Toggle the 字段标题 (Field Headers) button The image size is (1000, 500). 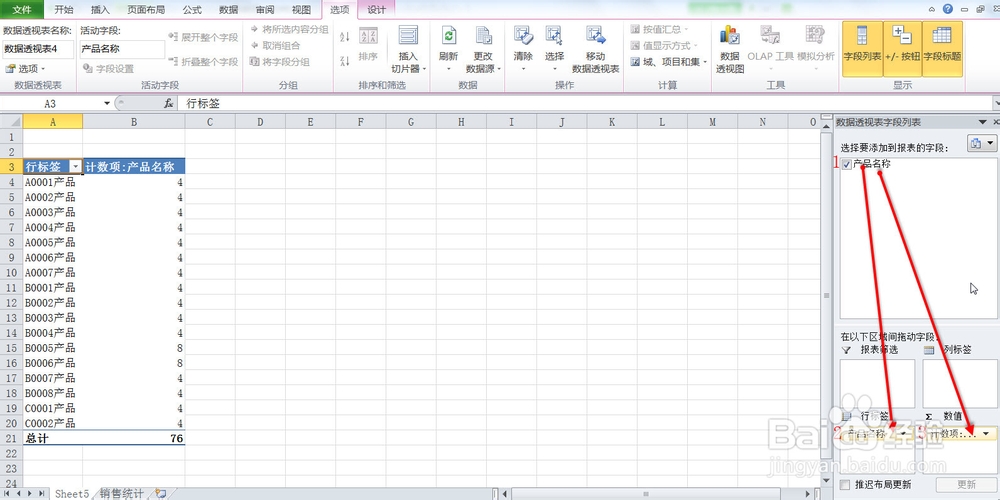pyautogui.click(x=942, y=49)
